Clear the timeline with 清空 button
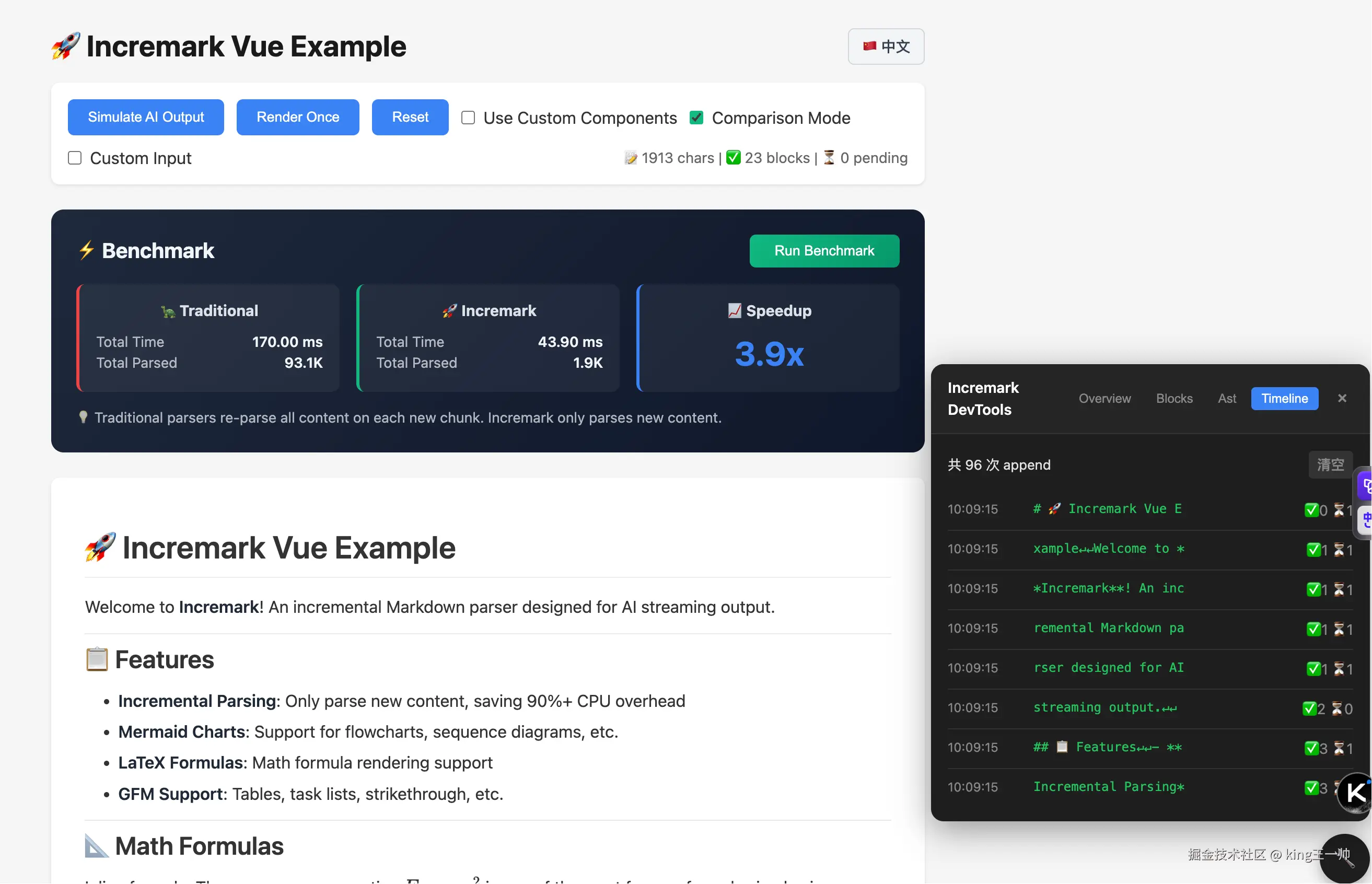This screenshot has width=1372, height=884. click(x=1330, y=464)
